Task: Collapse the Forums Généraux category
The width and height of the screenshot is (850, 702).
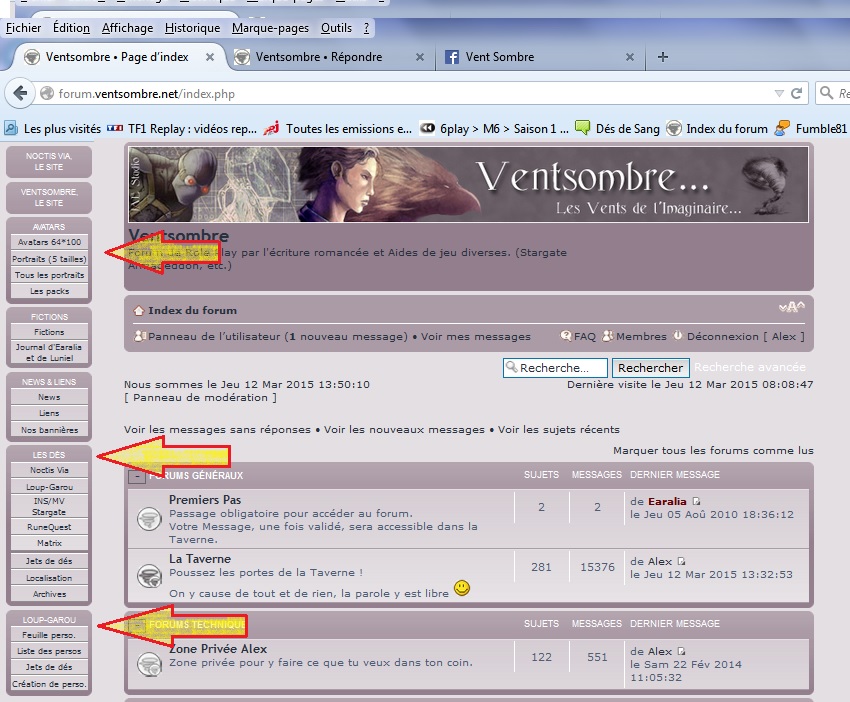Action: coord(137,476)
